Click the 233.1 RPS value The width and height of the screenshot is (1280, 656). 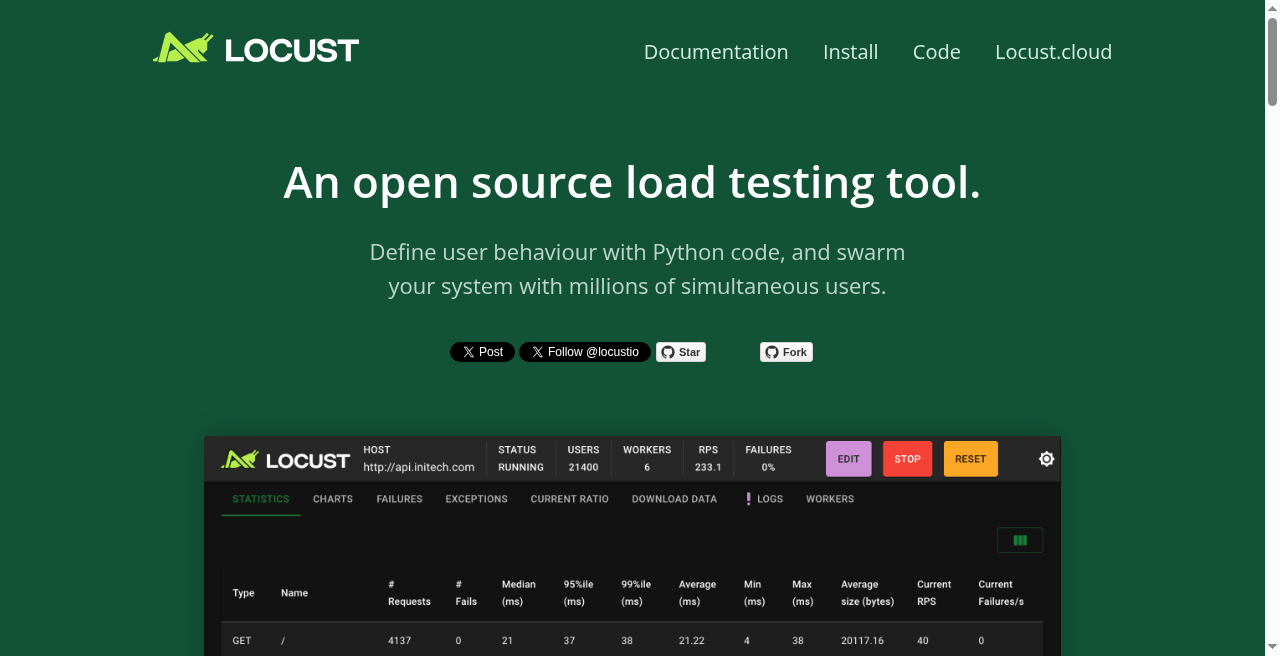coord(708,467)
